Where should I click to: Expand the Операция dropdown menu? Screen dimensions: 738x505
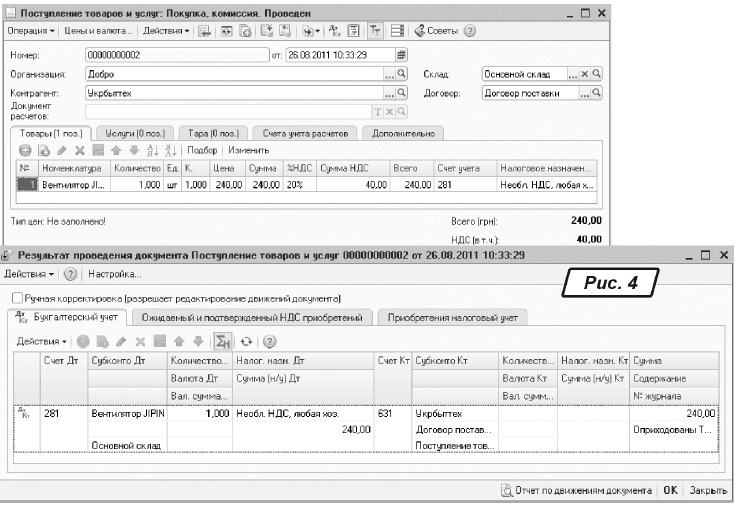pos(32,30)
